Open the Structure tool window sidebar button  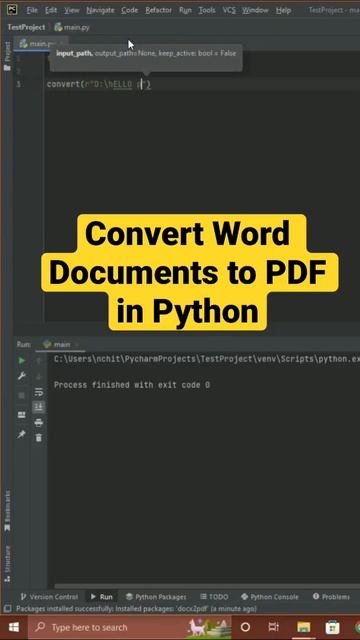(7, 565)
